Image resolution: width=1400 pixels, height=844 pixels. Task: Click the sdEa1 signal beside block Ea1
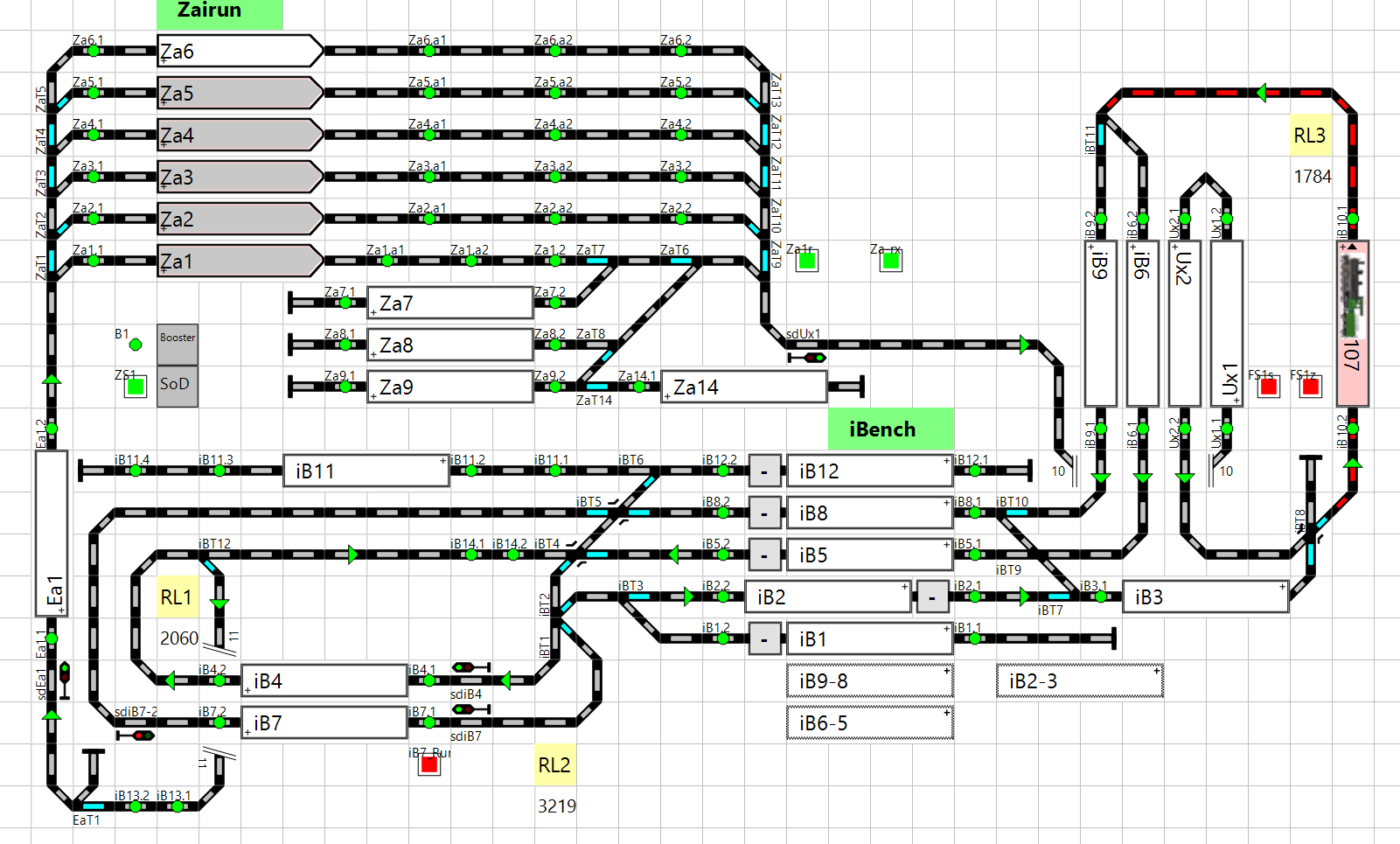point(65,680)
